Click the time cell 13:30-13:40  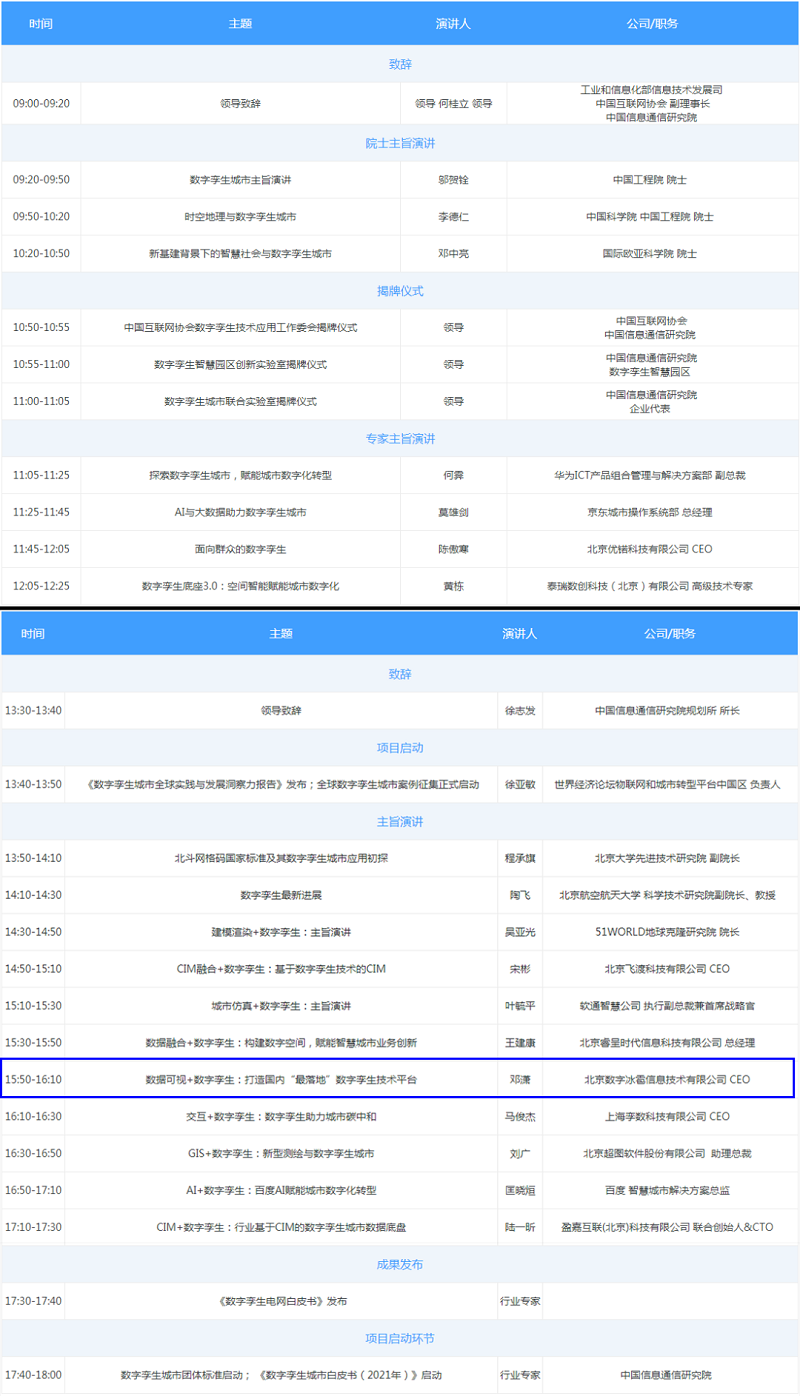click(33, 711)
